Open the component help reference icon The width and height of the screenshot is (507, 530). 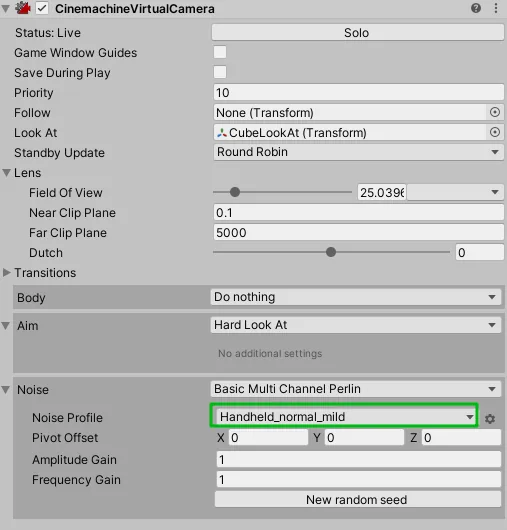click(x=476, y=8)
